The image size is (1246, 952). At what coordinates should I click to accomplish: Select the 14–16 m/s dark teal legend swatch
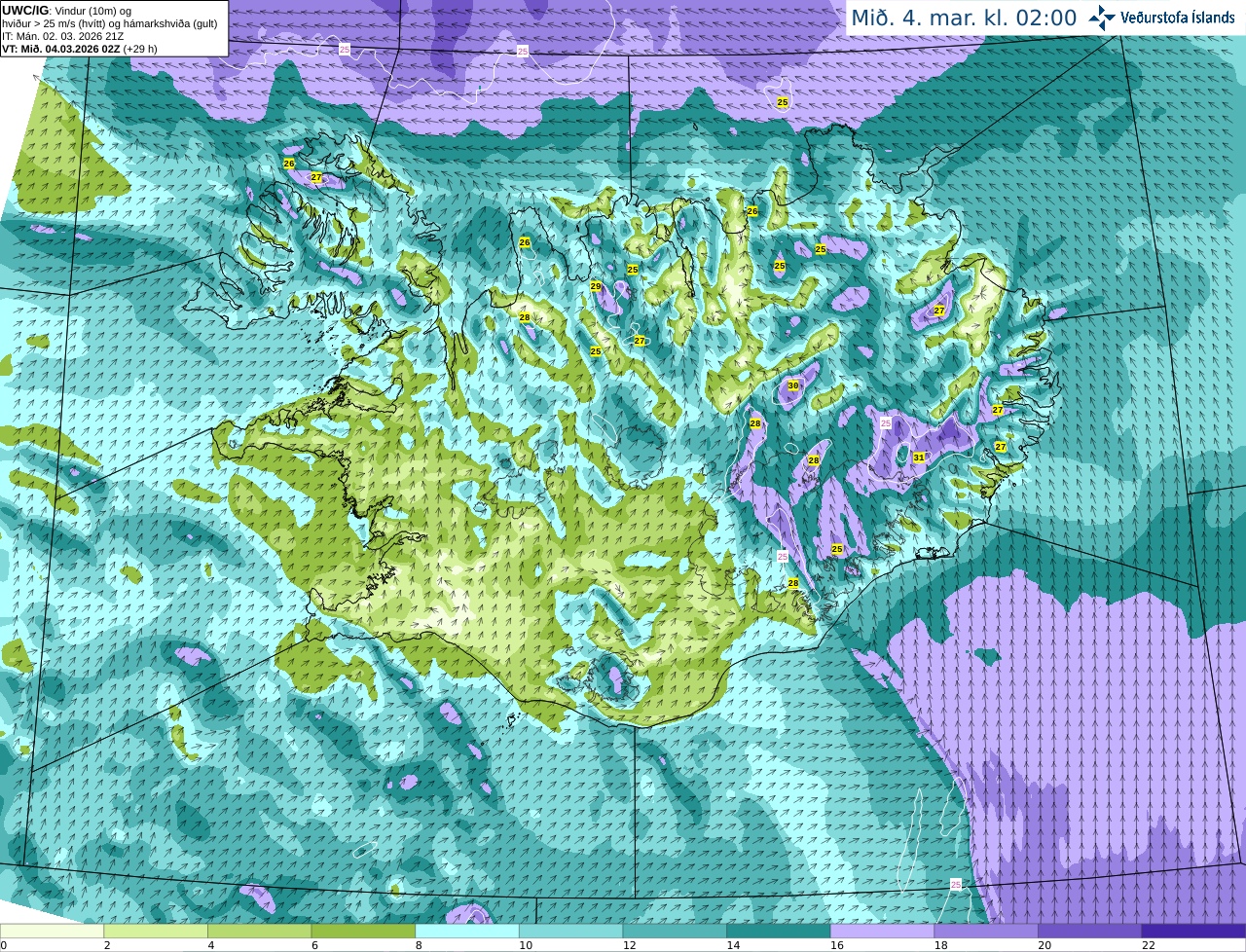(x=779, y=931)
